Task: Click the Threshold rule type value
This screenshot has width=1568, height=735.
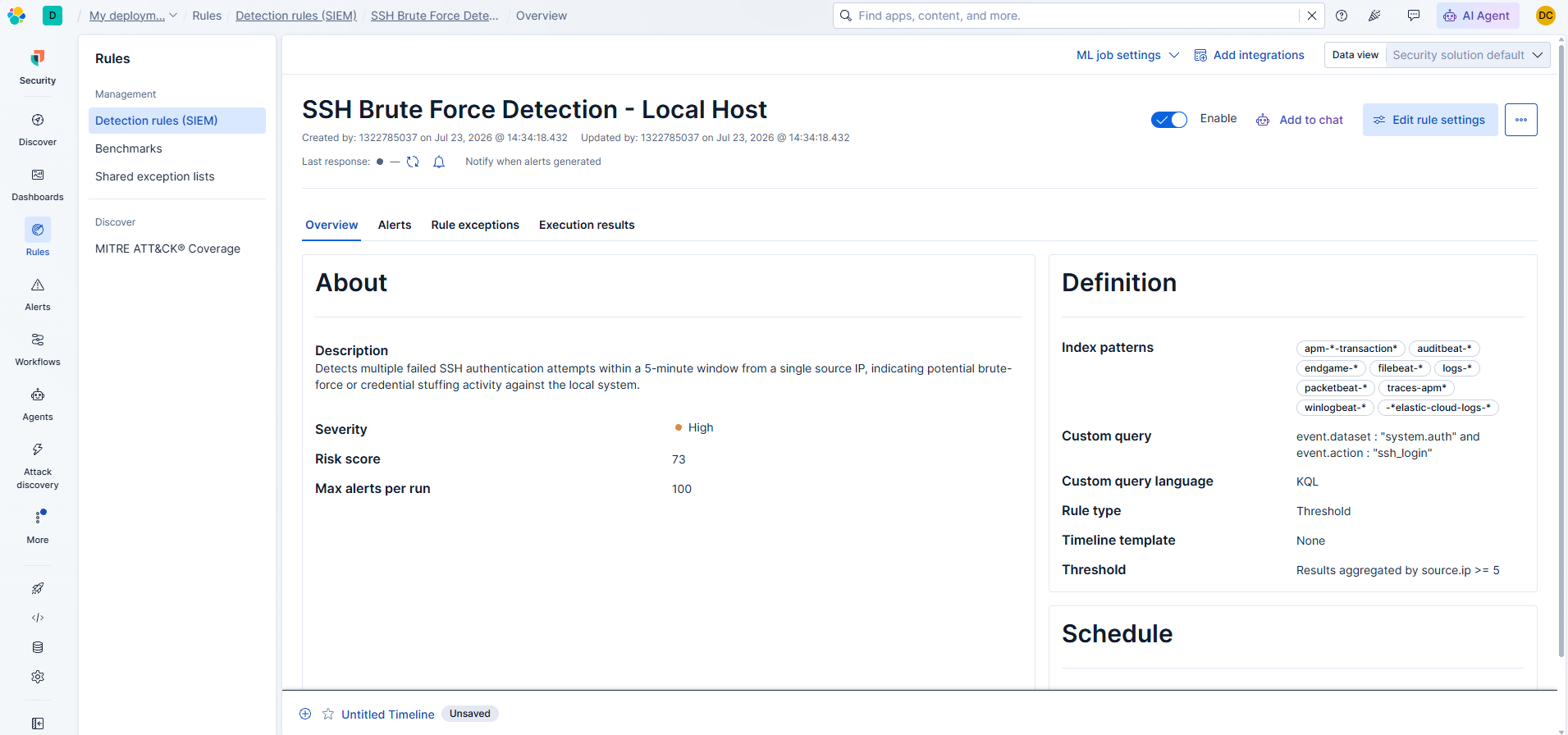Action: [x=1323, y=511]
